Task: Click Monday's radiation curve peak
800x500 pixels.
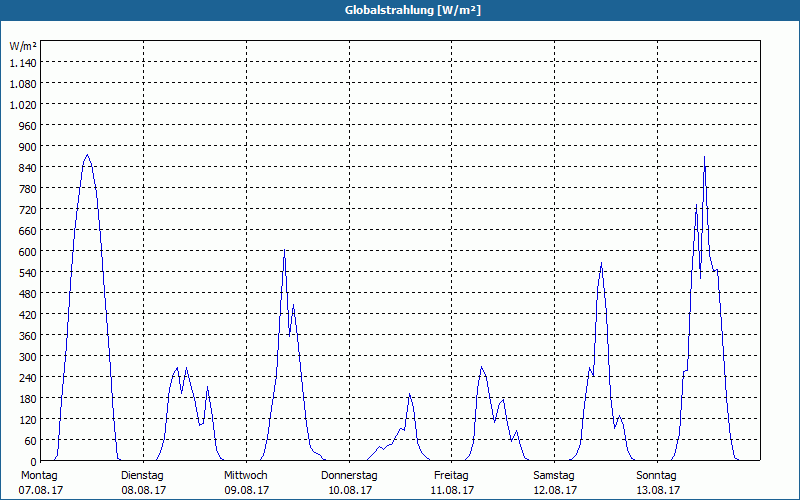Action: point(87,155)
